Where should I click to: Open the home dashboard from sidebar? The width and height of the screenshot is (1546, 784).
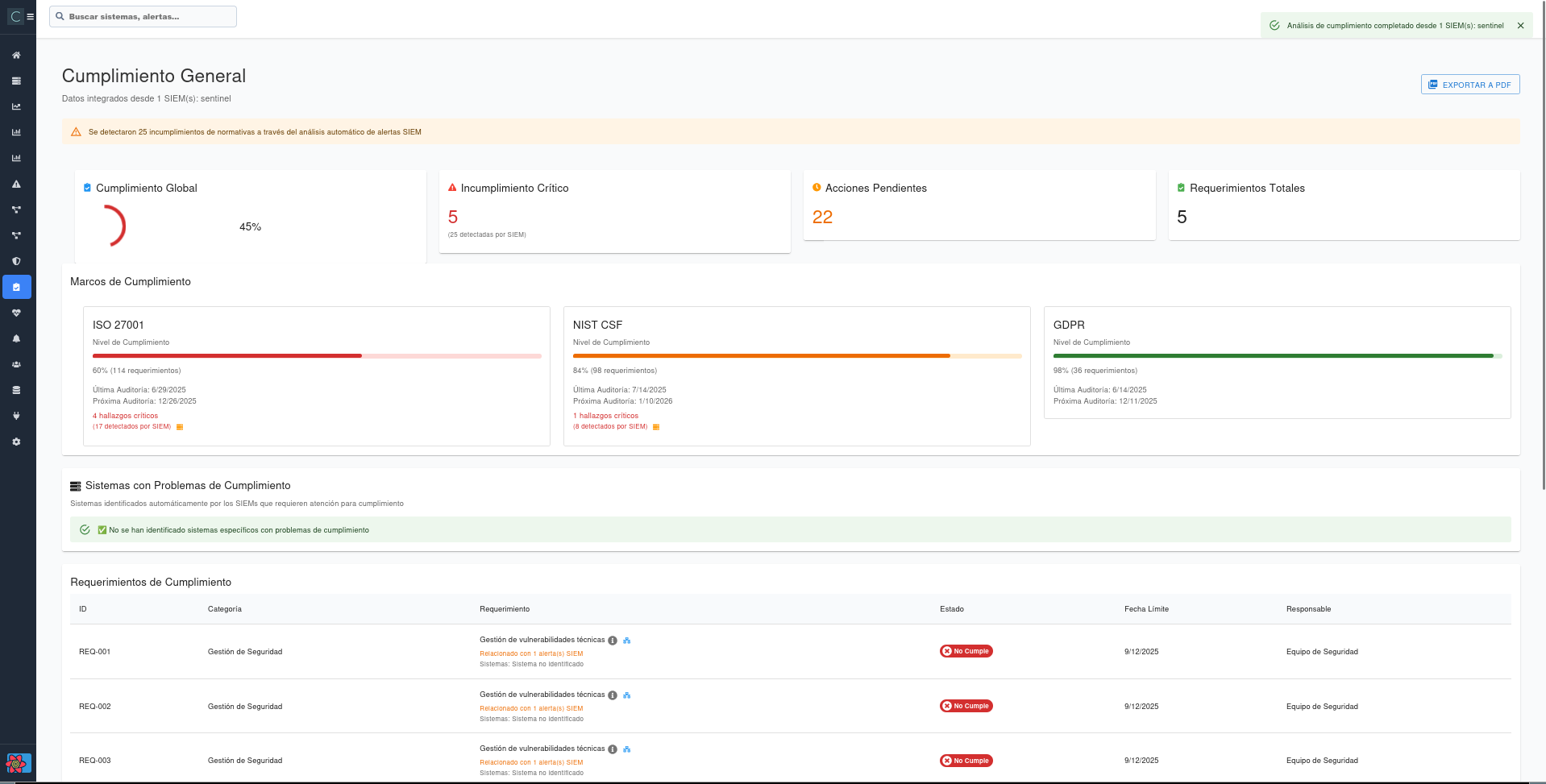click(x=16, y=56)
